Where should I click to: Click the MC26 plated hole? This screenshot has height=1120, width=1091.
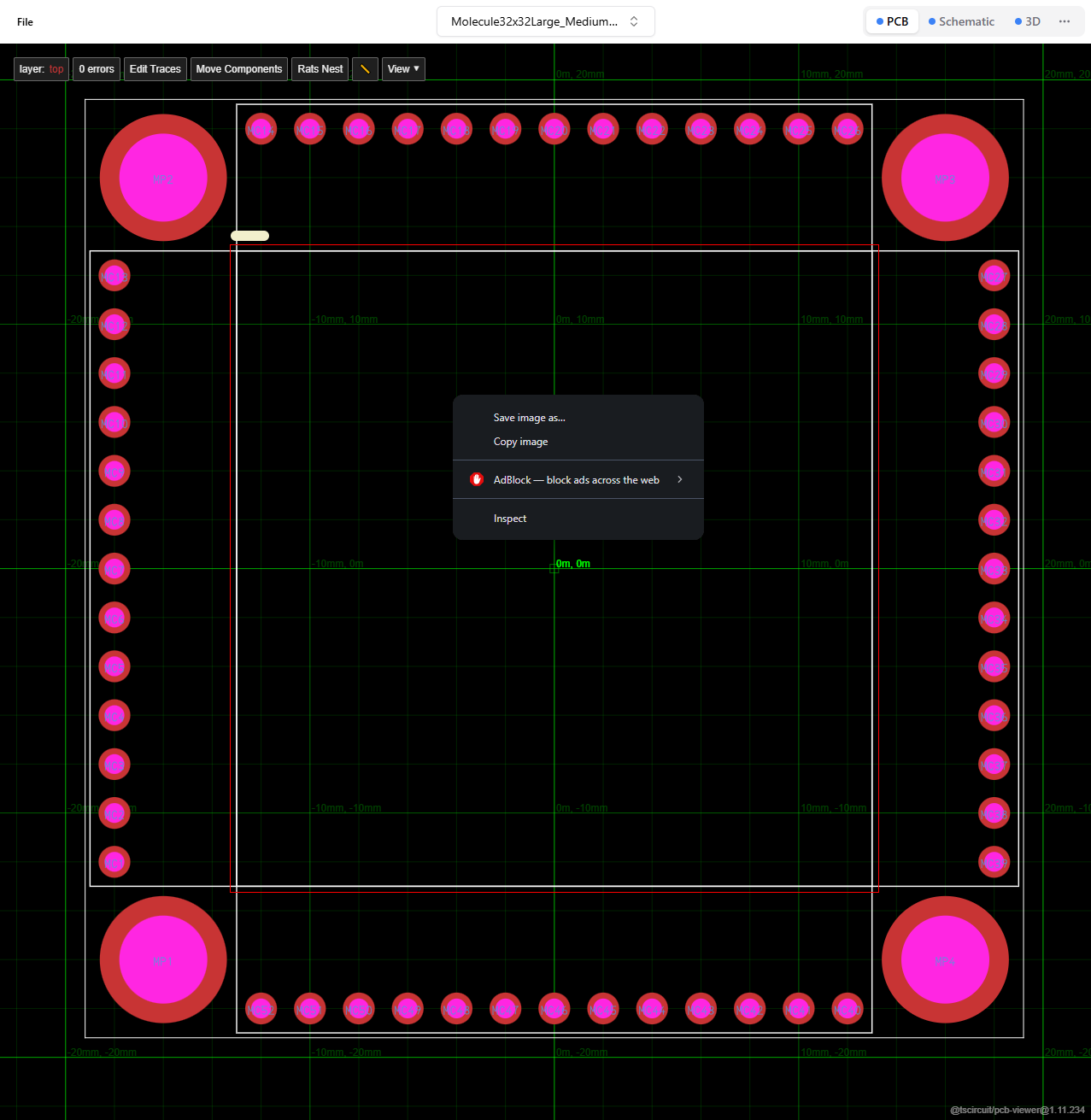[x=848, y=129]
